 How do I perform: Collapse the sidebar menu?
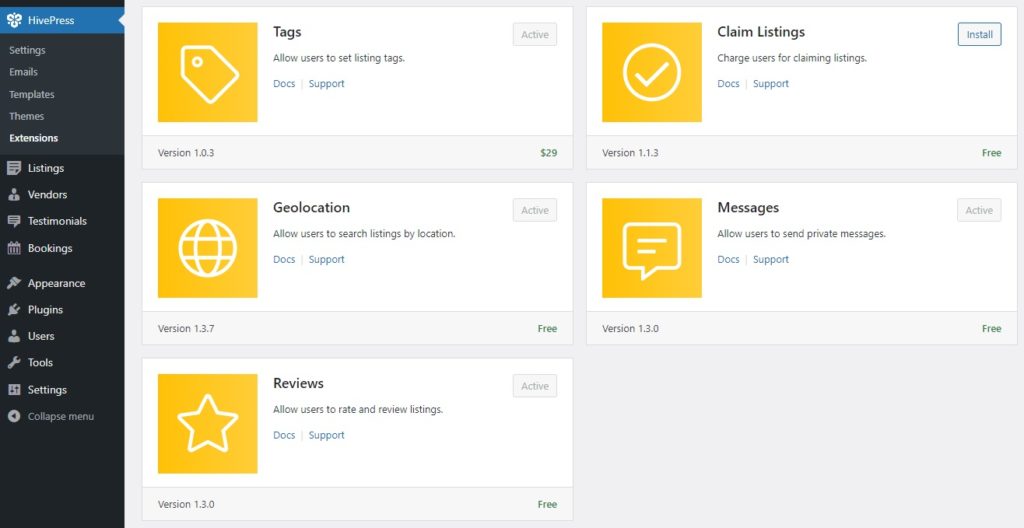click(60, 416)
